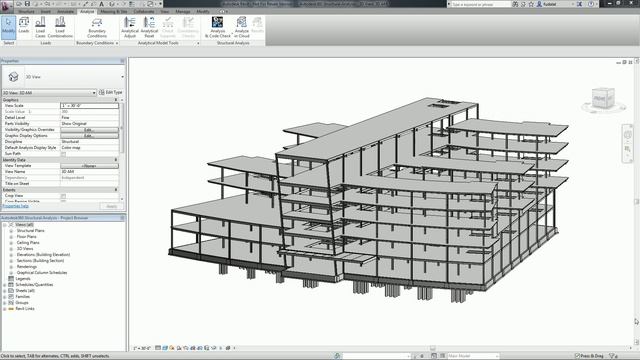Image resolution: width=640 pixels, height=360 pixels.
Task: Click the ViewCube in the 3D view
Action: pyautogui.click(x=604, y=99)
